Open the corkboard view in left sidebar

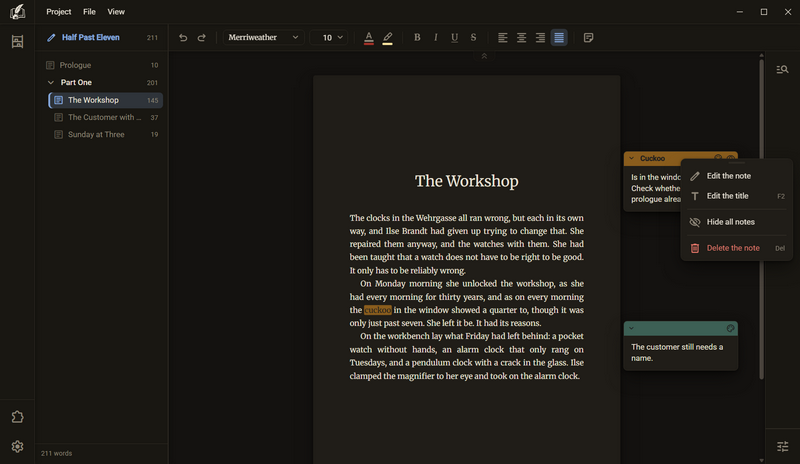click(17, 41)
